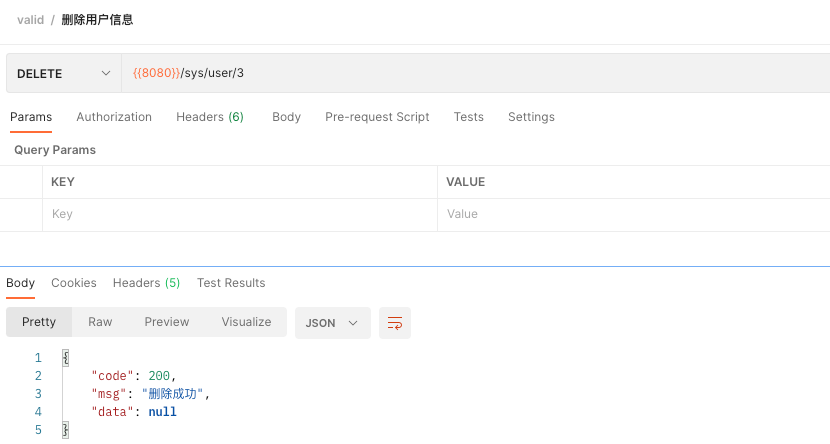830x444 pixels.
Task: View the response Cookies tab
Action: (x=74, y=283)
